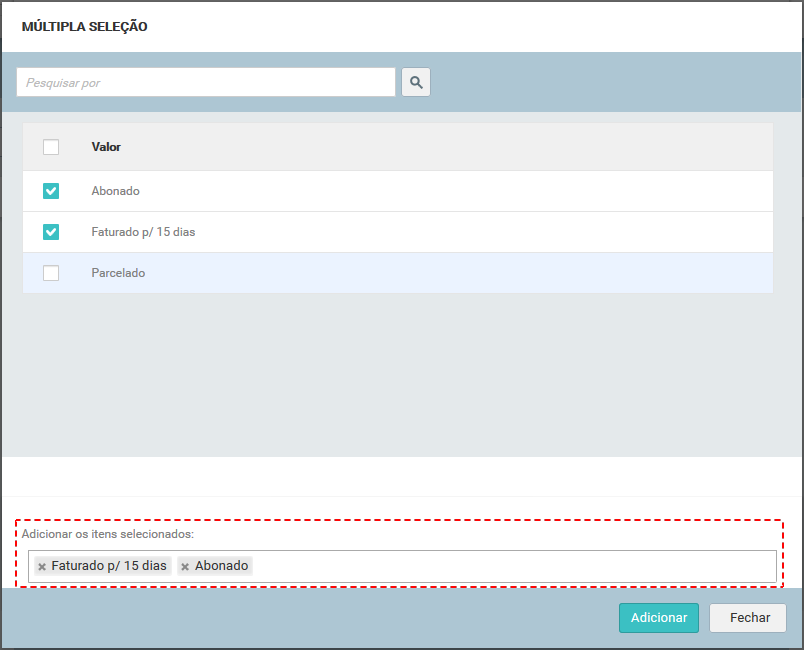
Task: Click the Abonado tag label
Action: tap(222, 565)
